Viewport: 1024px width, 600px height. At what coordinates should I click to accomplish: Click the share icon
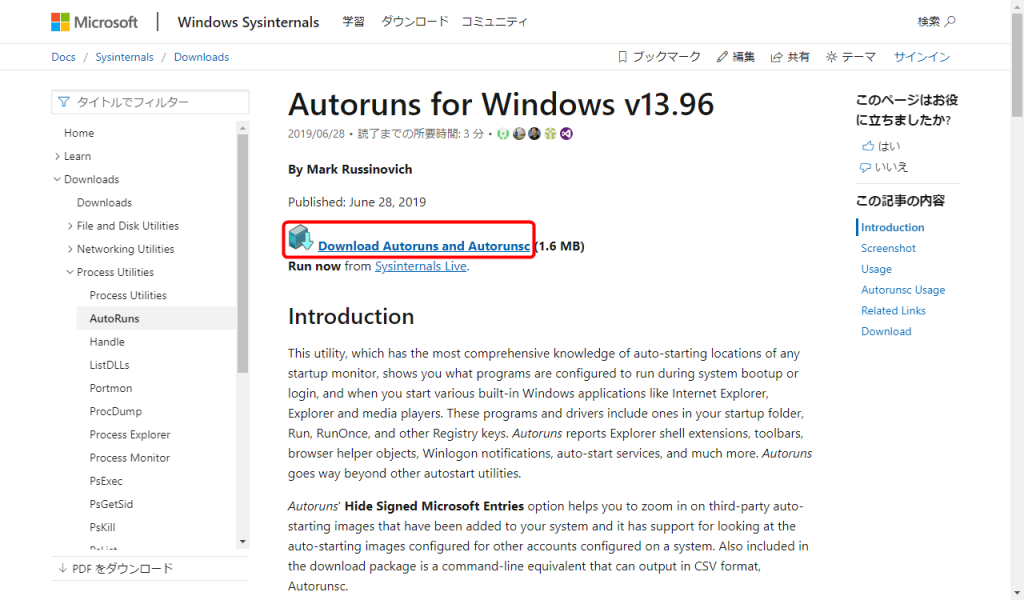776,57
